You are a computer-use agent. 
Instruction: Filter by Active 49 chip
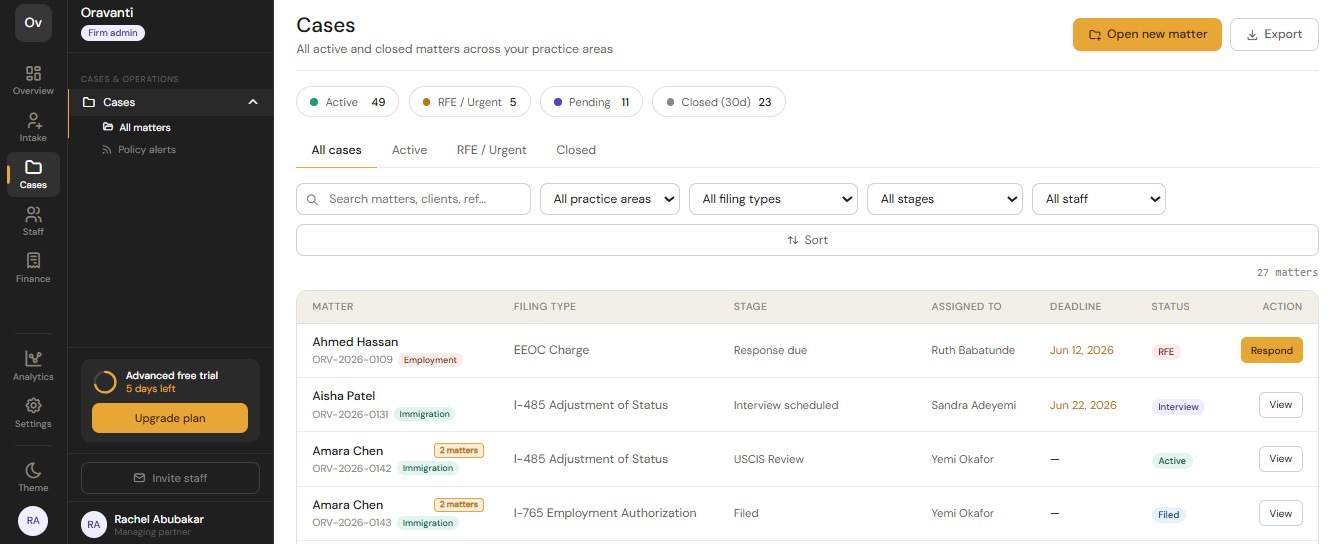[347, 102]
